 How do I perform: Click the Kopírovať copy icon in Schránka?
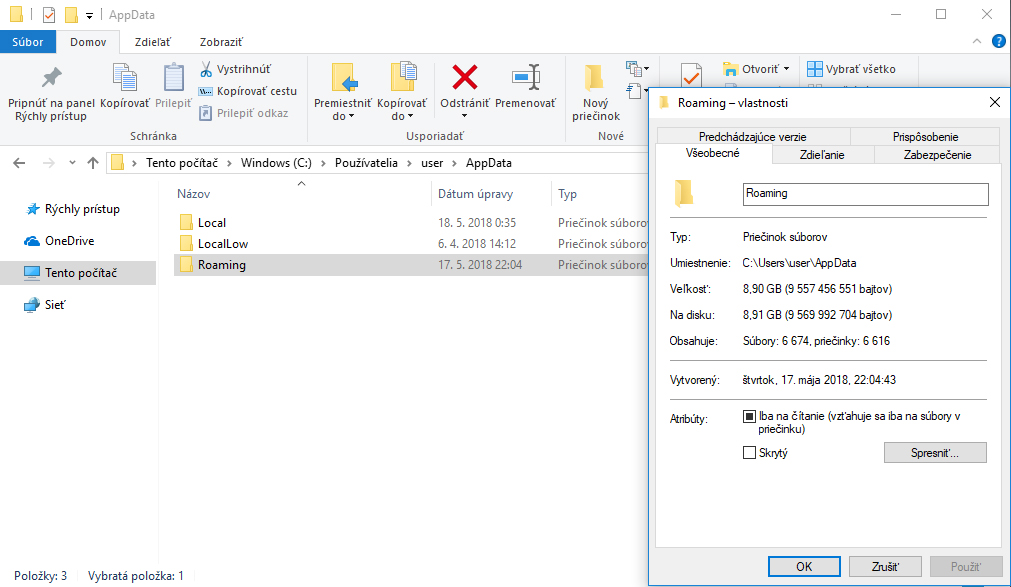pyautogui.click(x=125, y=78)
